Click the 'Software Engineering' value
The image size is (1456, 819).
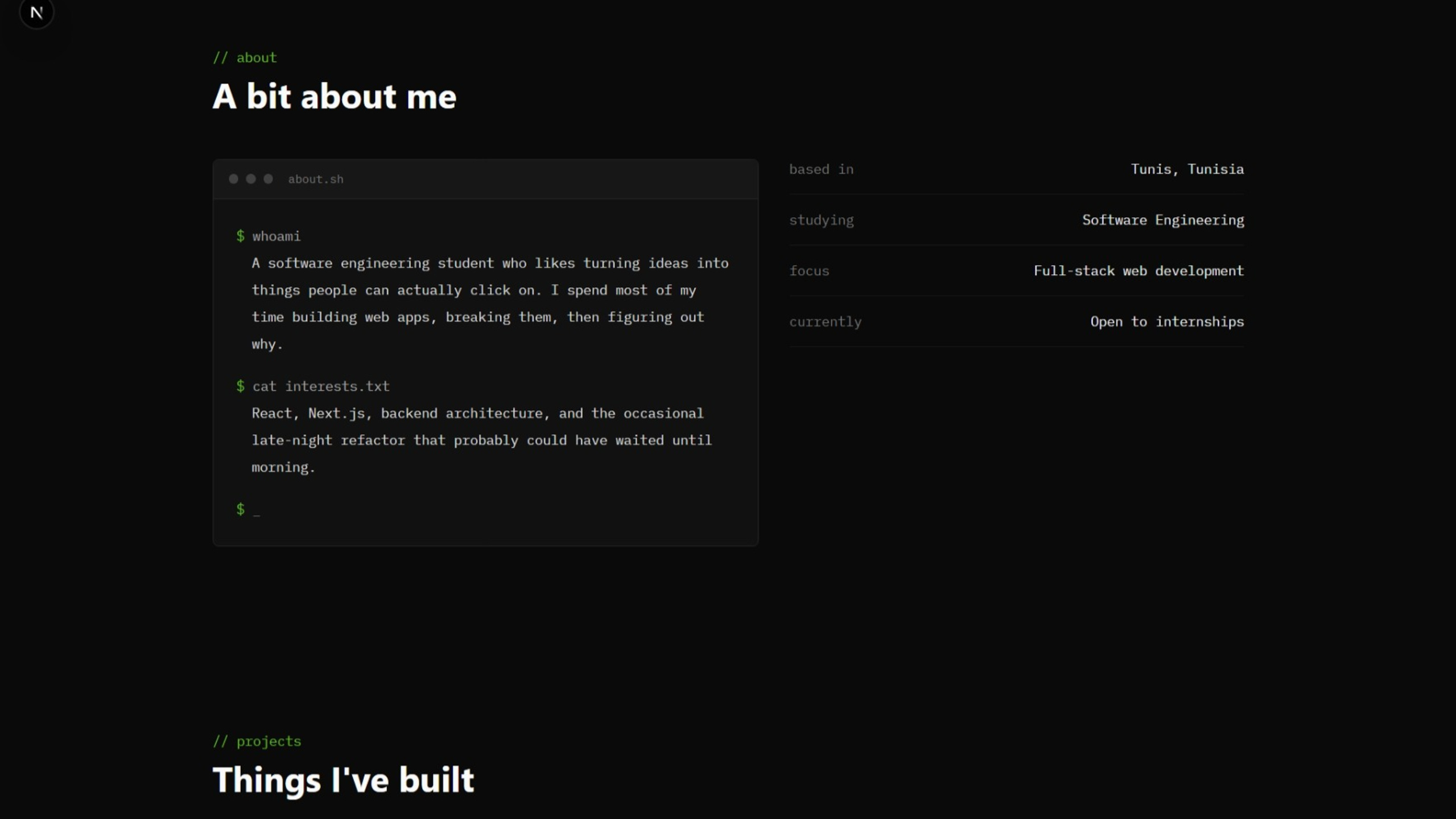[1163, 220]
